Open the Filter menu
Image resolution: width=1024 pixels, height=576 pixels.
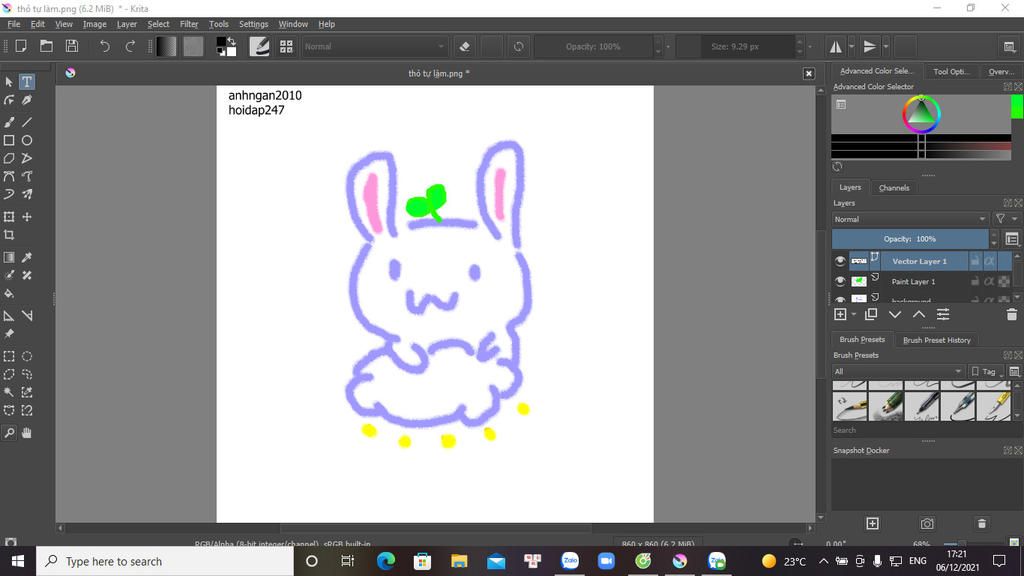[x=189, y=24]
